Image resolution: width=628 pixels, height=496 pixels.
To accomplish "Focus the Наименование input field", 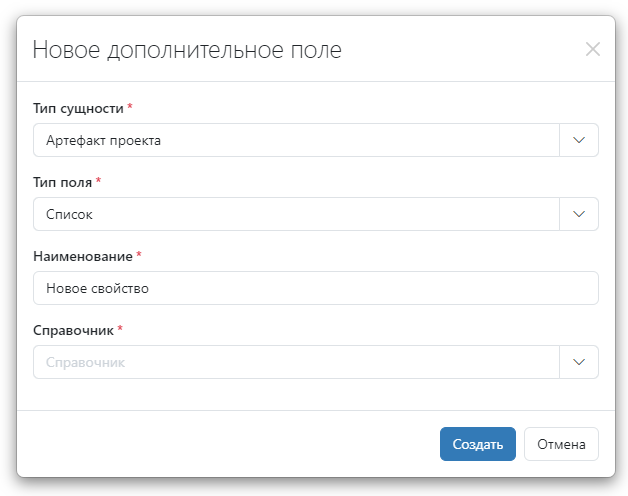I will tap(316, 288).
